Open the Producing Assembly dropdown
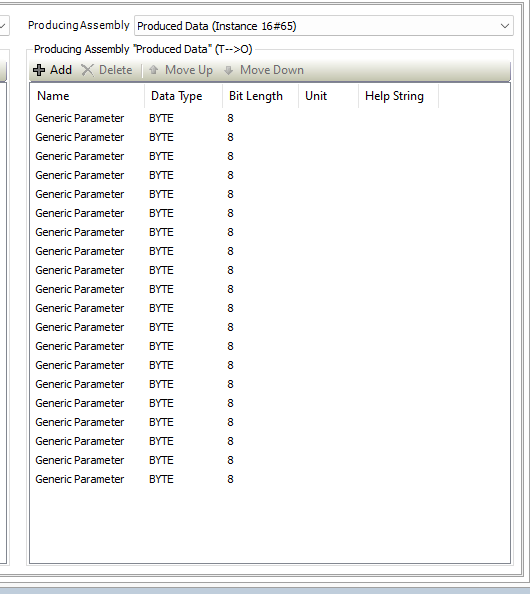Image resolution: width=530 pixels, height=594 pixels. (324, 26)
